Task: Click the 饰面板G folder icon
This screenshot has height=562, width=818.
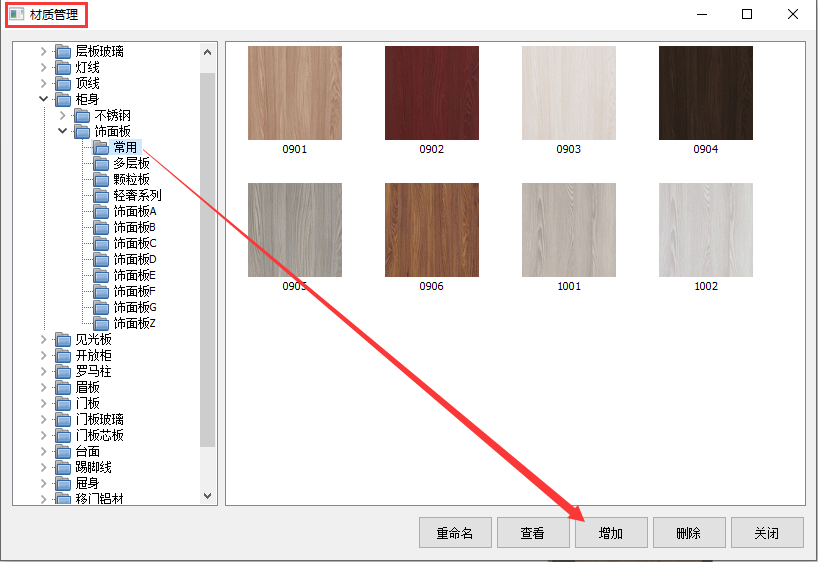Action: coord(101,308)
